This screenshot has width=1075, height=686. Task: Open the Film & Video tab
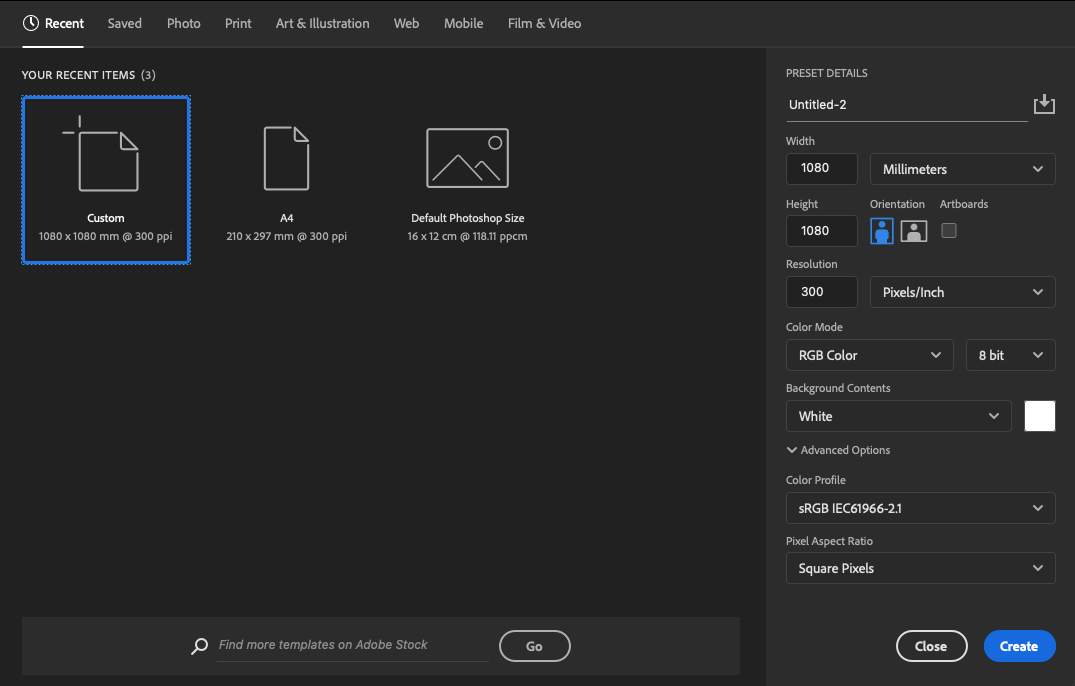544,23
